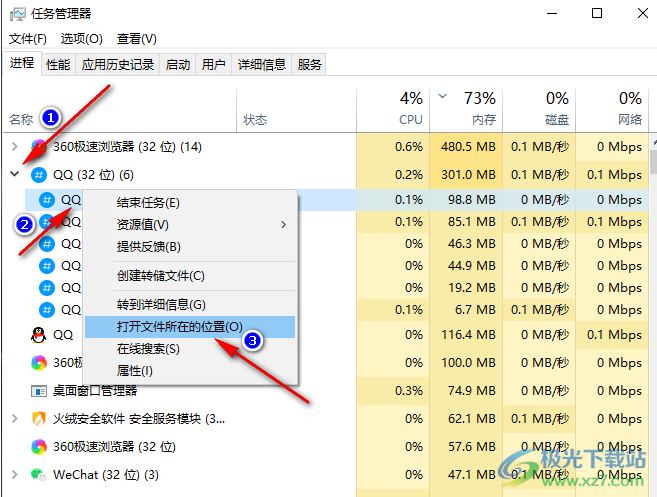Switch to the 性能 tab
This screenshot has width=657, height=497.
pos(58,65)
